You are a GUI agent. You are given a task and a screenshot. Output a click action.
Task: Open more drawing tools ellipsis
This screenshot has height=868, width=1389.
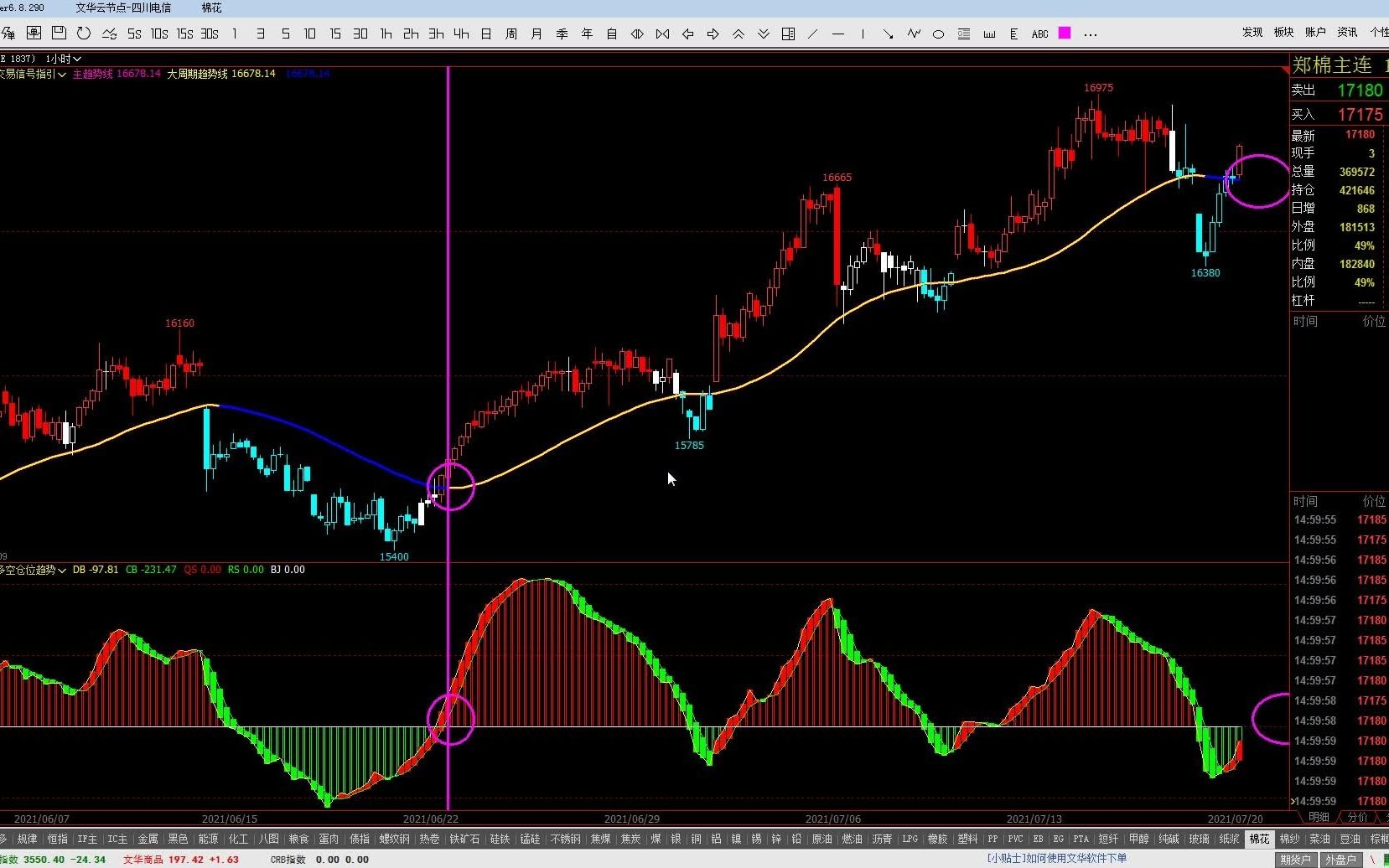[x=1090, y=34]
